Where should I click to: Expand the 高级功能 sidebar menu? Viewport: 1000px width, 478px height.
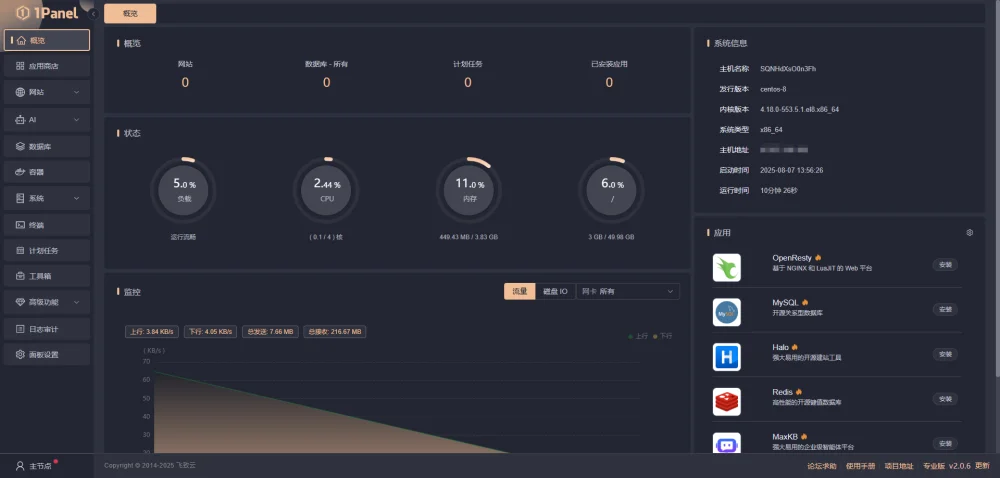click(46, 301)
